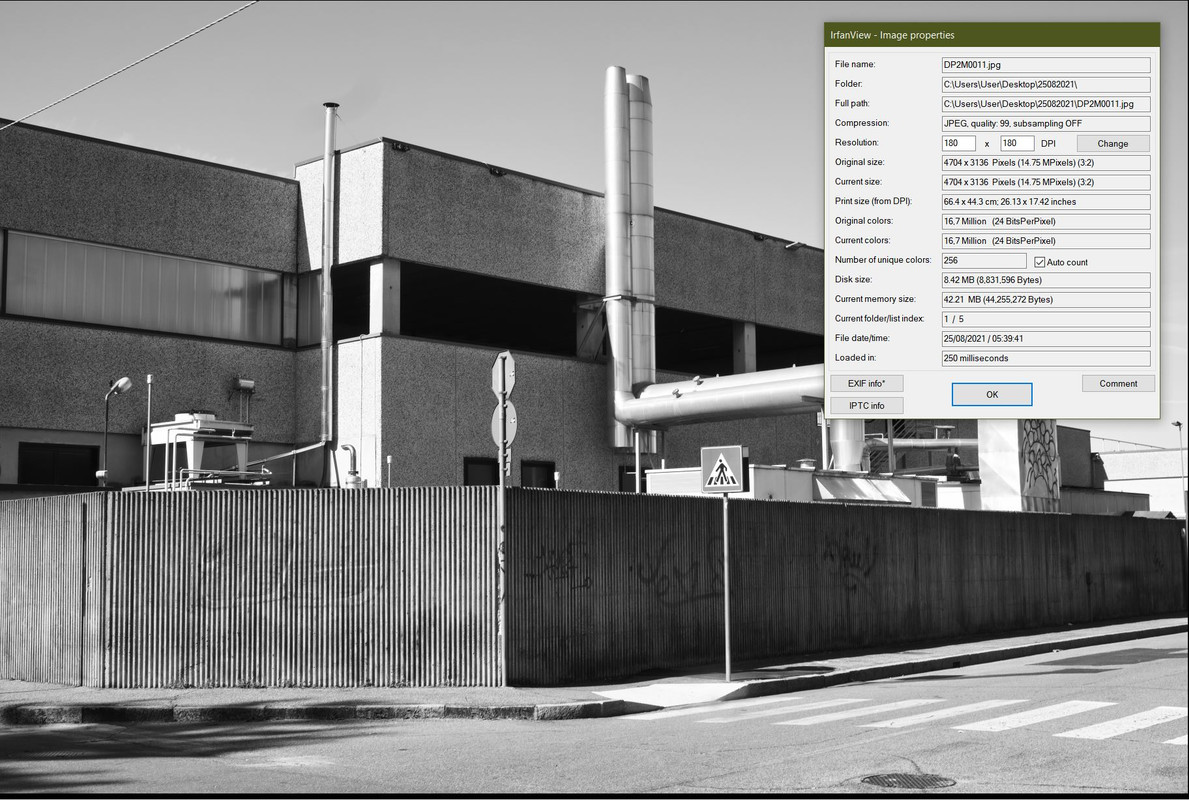Click the Compression value field

tap(1046, 124)
